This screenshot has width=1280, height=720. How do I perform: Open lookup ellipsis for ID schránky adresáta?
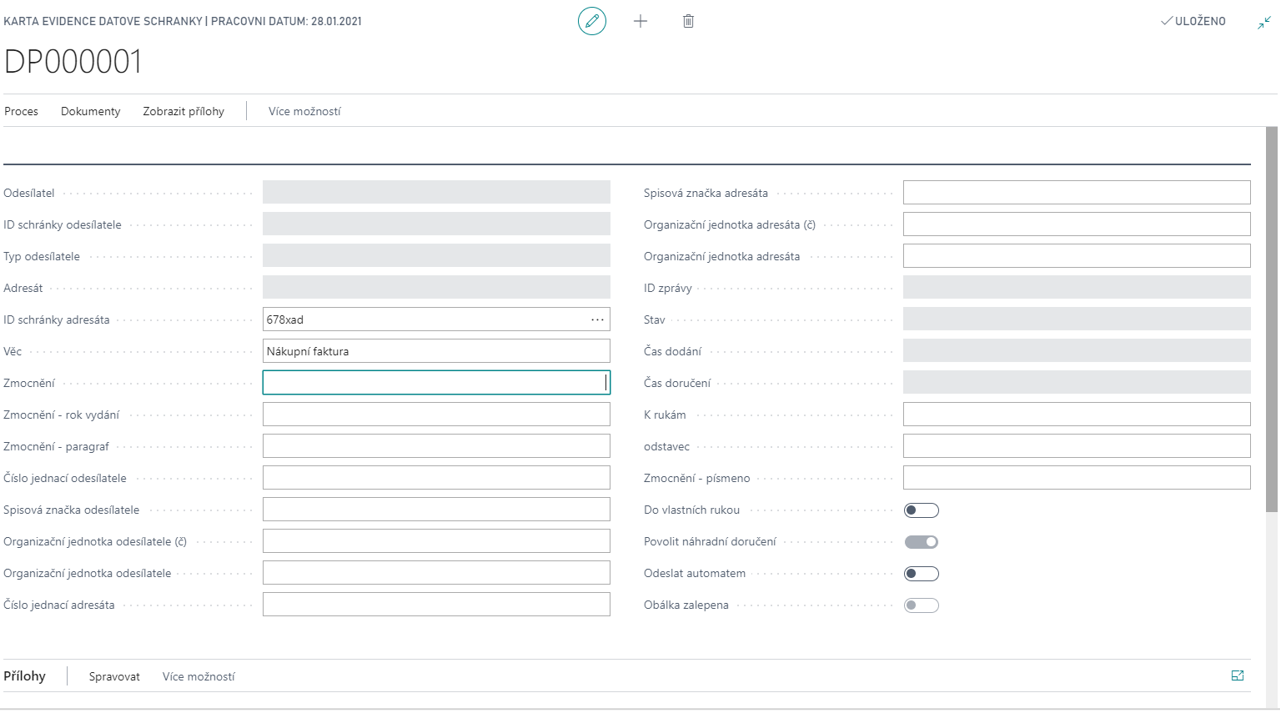[x=597, y=320]
